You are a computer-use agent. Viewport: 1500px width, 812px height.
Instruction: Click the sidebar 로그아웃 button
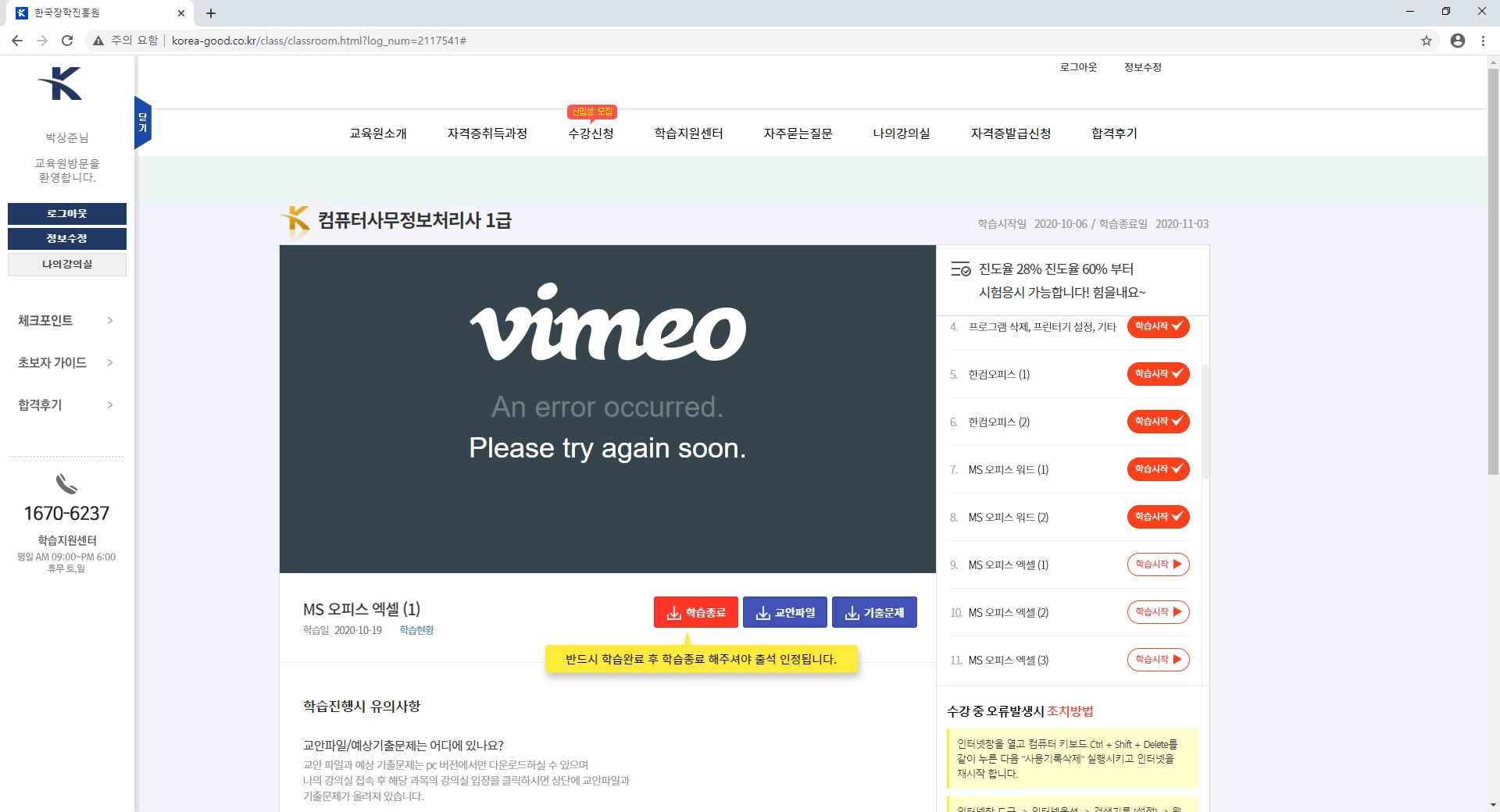pos(67,214)
